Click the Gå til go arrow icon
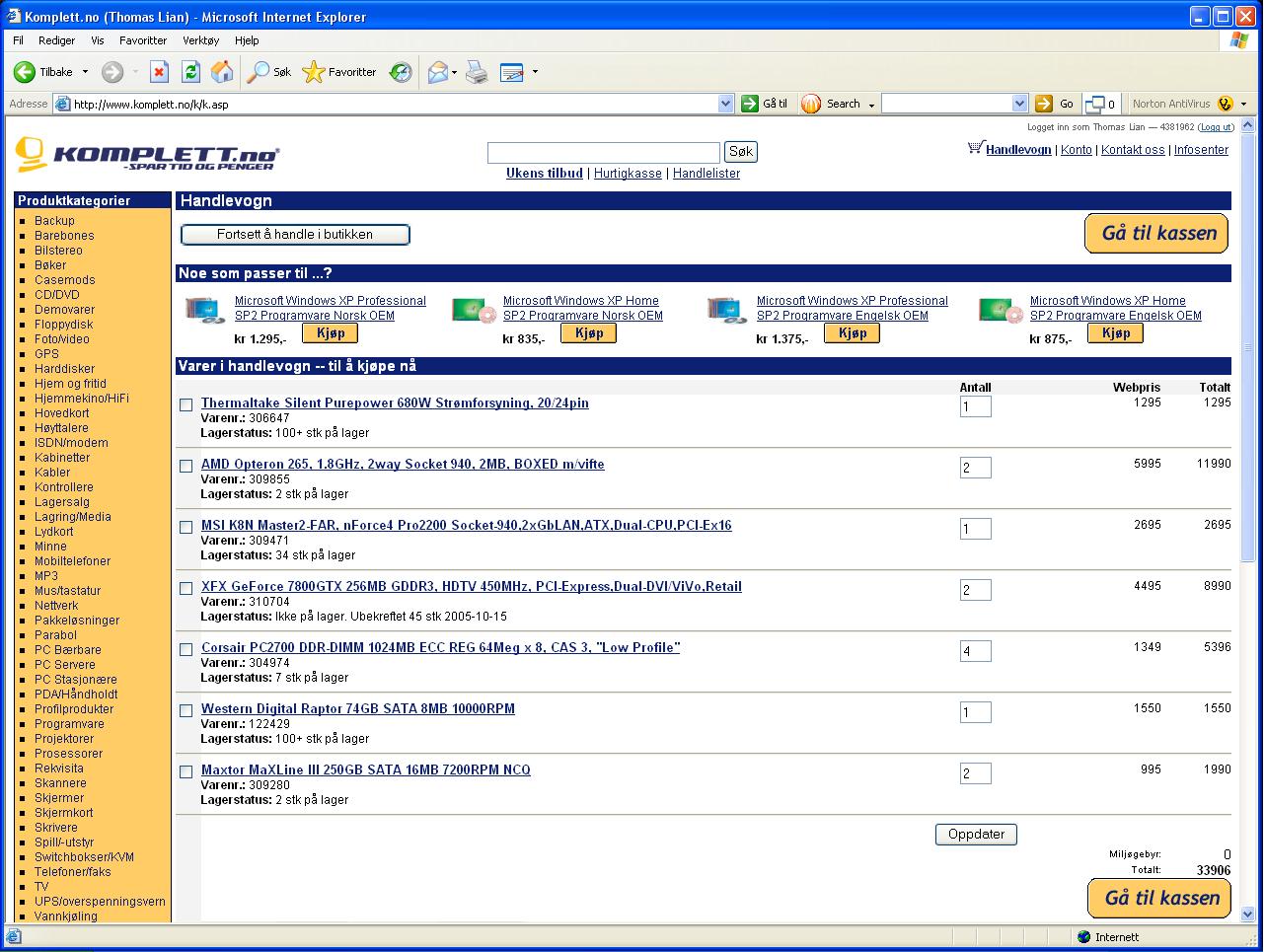Screen dimensions: 1265x952 [750, 104]
